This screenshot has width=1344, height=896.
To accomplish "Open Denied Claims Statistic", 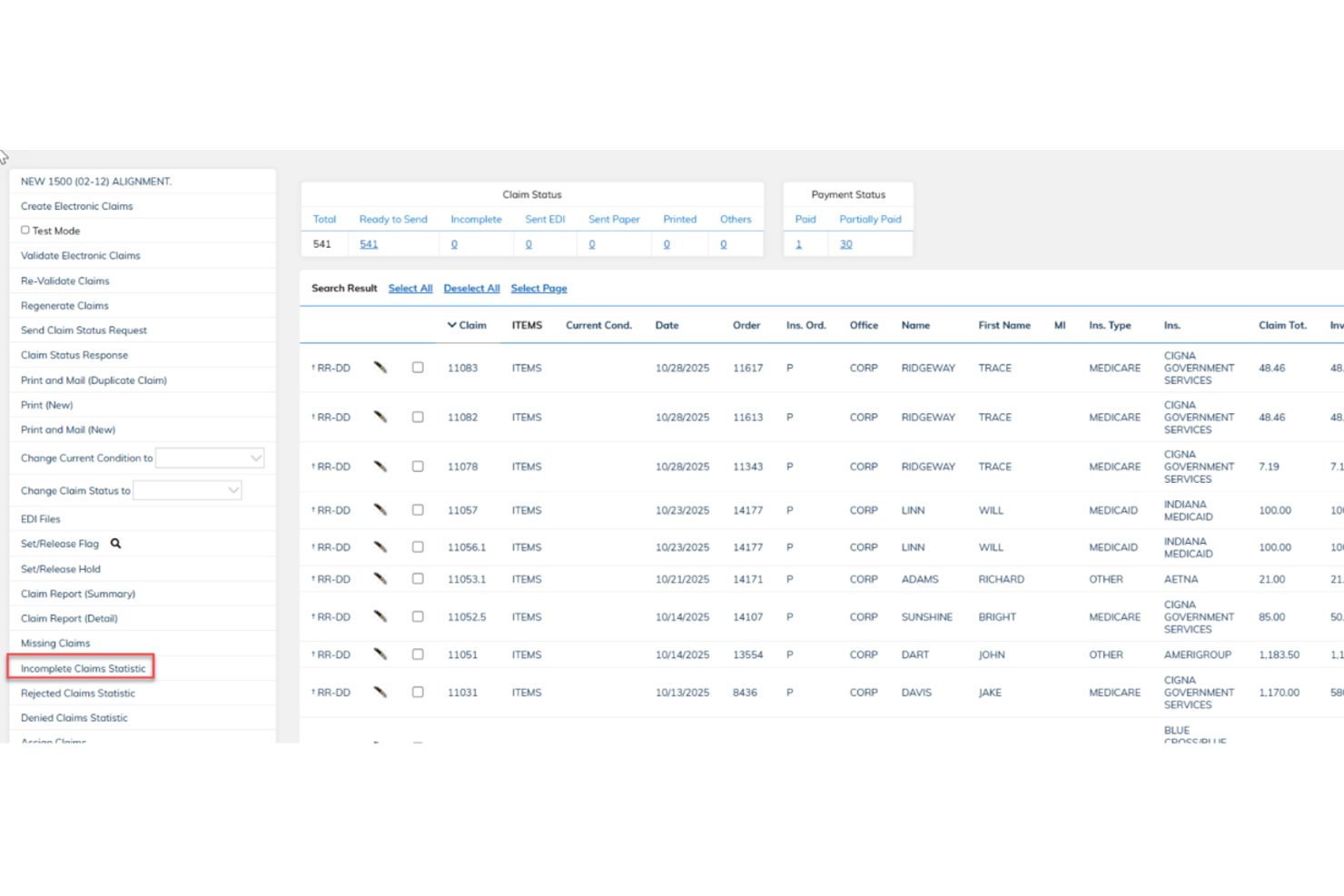I will coord(74,718).
